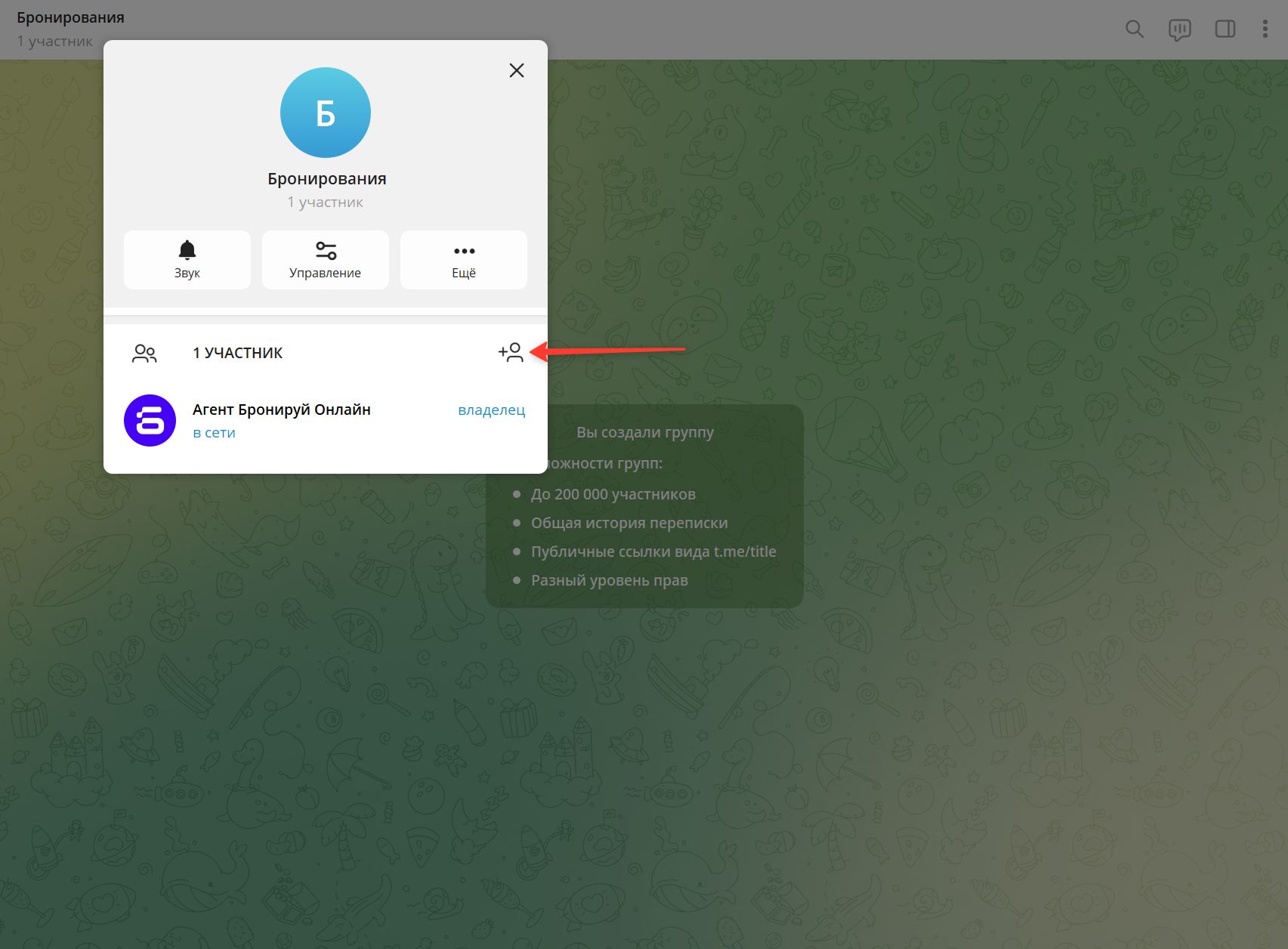Click the в сети online status

pos(214,433)
